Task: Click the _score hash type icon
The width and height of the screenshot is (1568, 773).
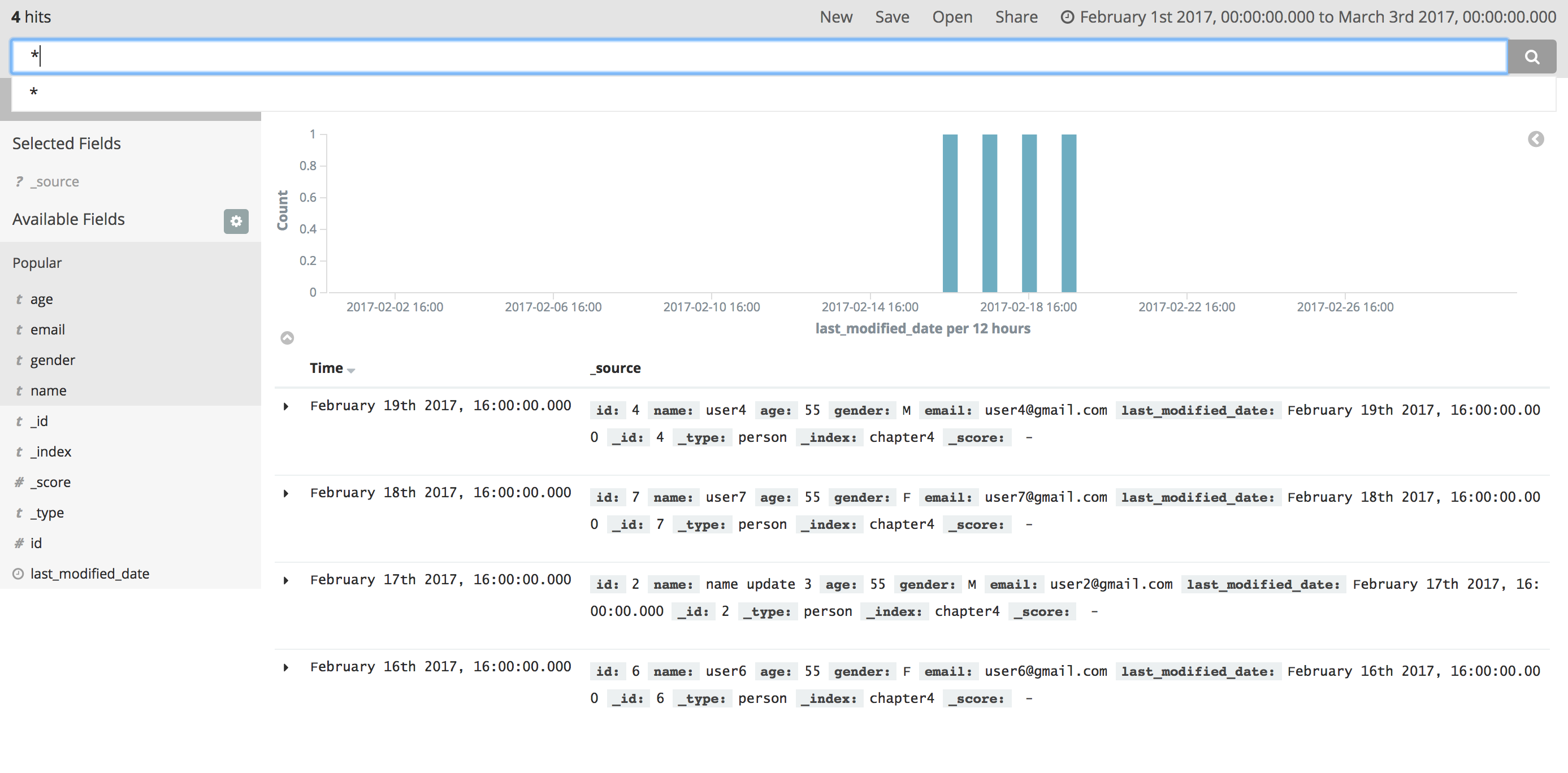Action: click(x=19, y=482)
